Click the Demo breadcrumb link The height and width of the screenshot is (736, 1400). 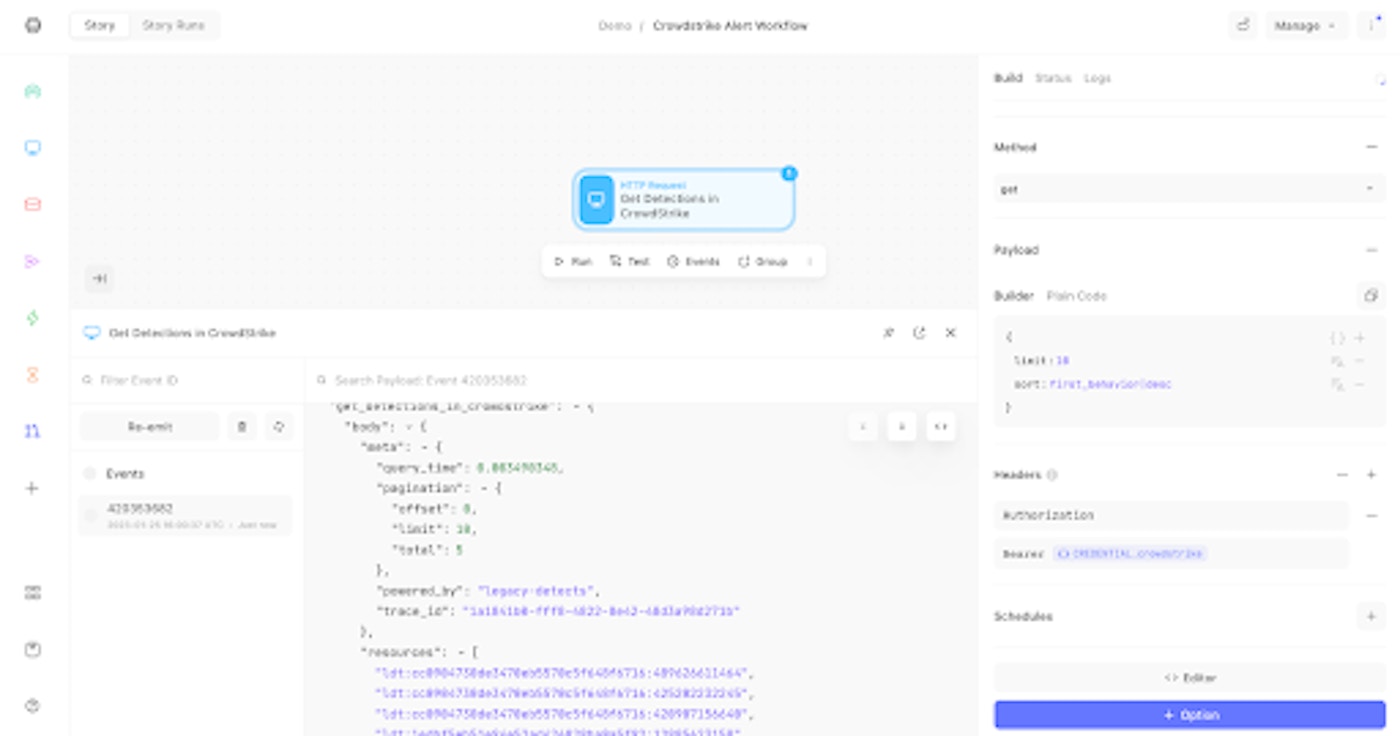click(614, 26)
